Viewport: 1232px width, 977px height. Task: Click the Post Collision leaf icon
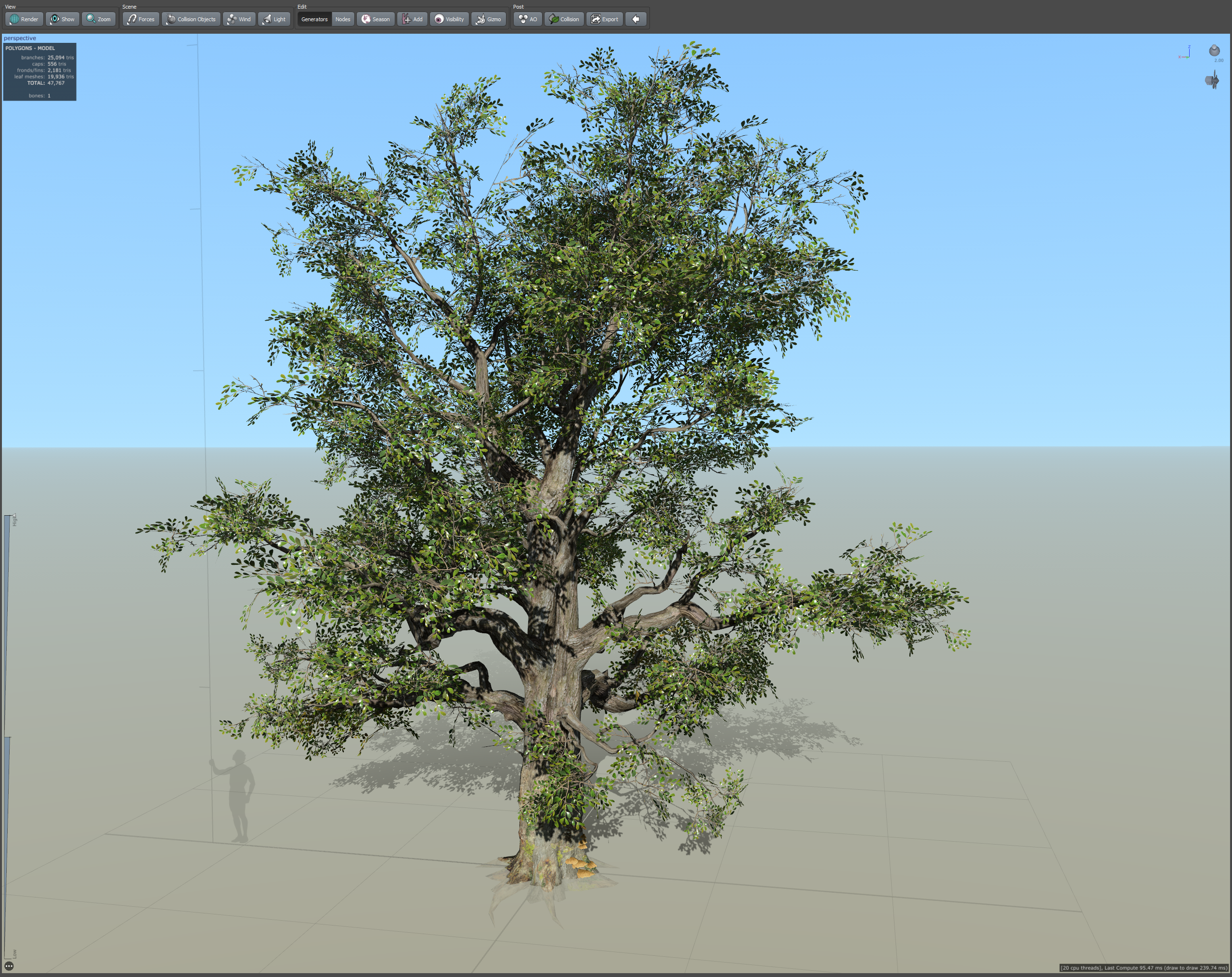pyautogui.click(x=554, y=19)
